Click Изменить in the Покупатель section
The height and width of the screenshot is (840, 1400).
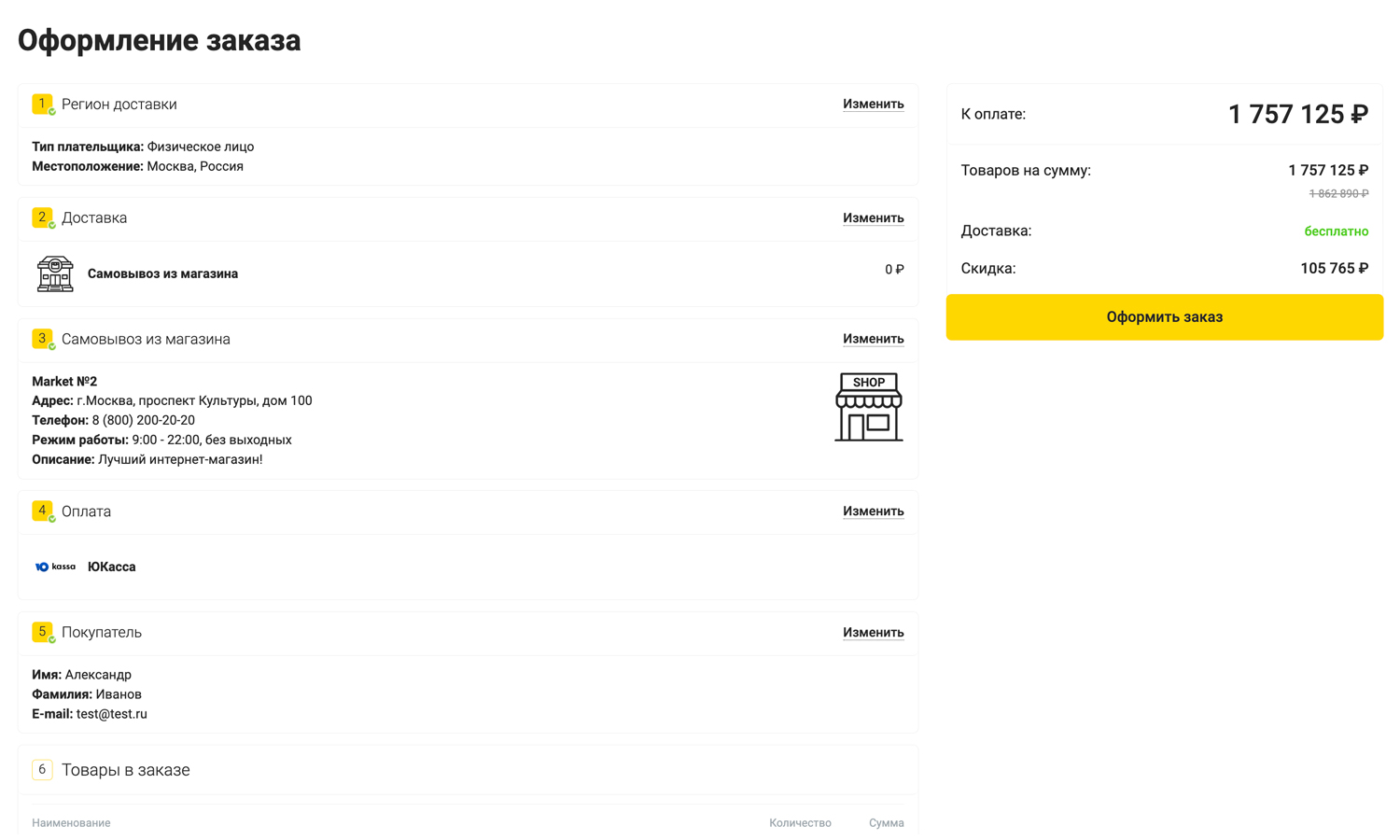(x=874, y=632)
